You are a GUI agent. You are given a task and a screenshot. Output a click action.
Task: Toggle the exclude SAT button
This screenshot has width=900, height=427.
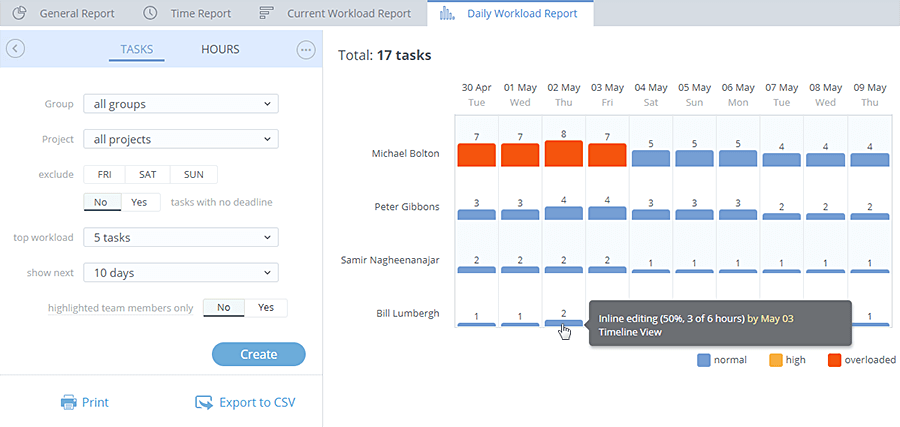[148, 174]
